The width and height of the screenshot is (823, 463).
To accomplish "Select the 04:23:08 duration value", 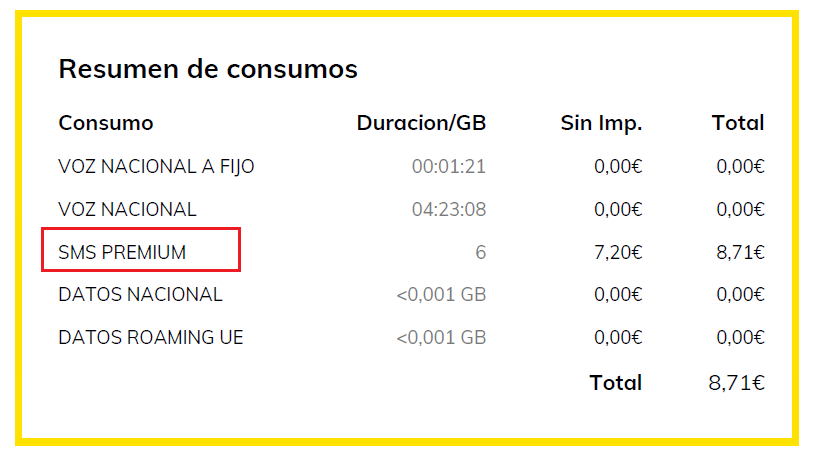I will [x=449, y=210].
